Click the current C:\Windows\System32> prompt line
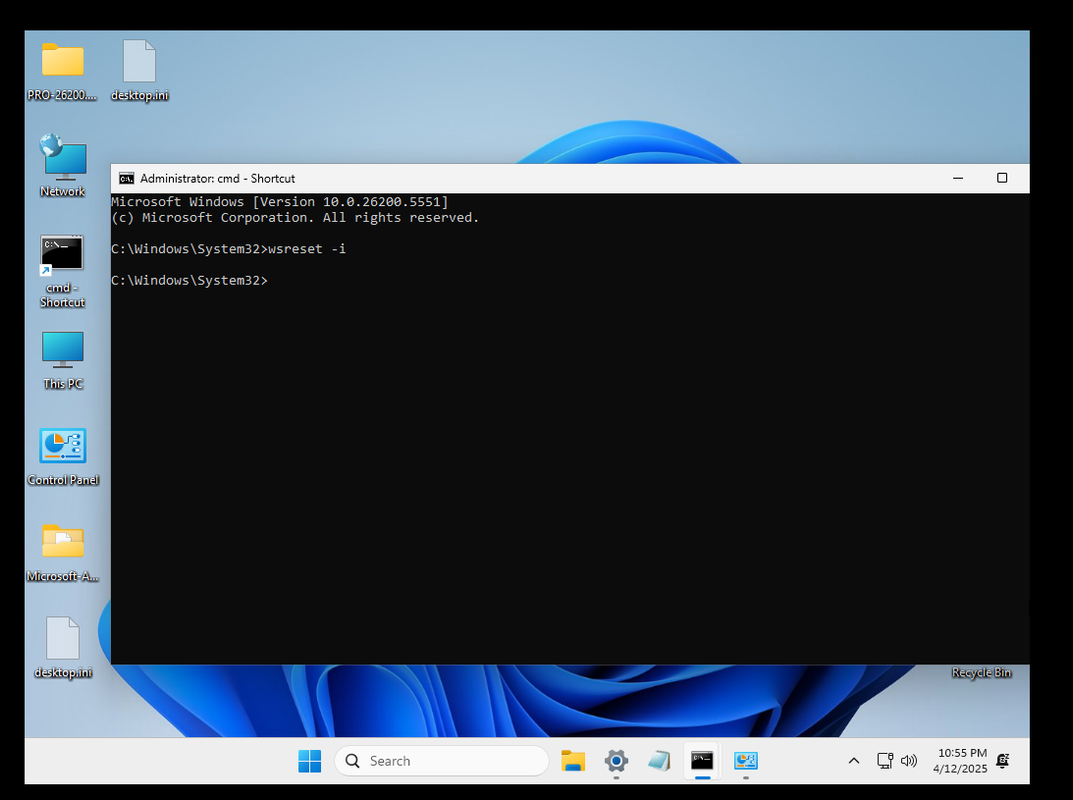 [x=190, y=281]
